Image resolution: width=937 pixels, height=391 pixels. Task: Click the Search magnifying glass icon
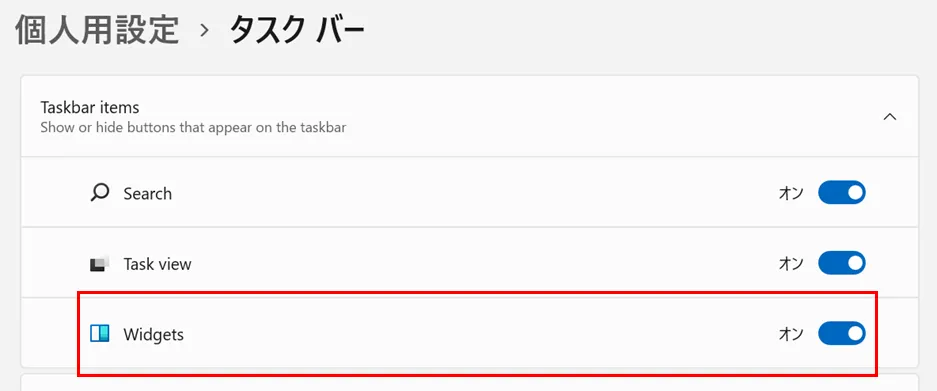pos(99,193)
